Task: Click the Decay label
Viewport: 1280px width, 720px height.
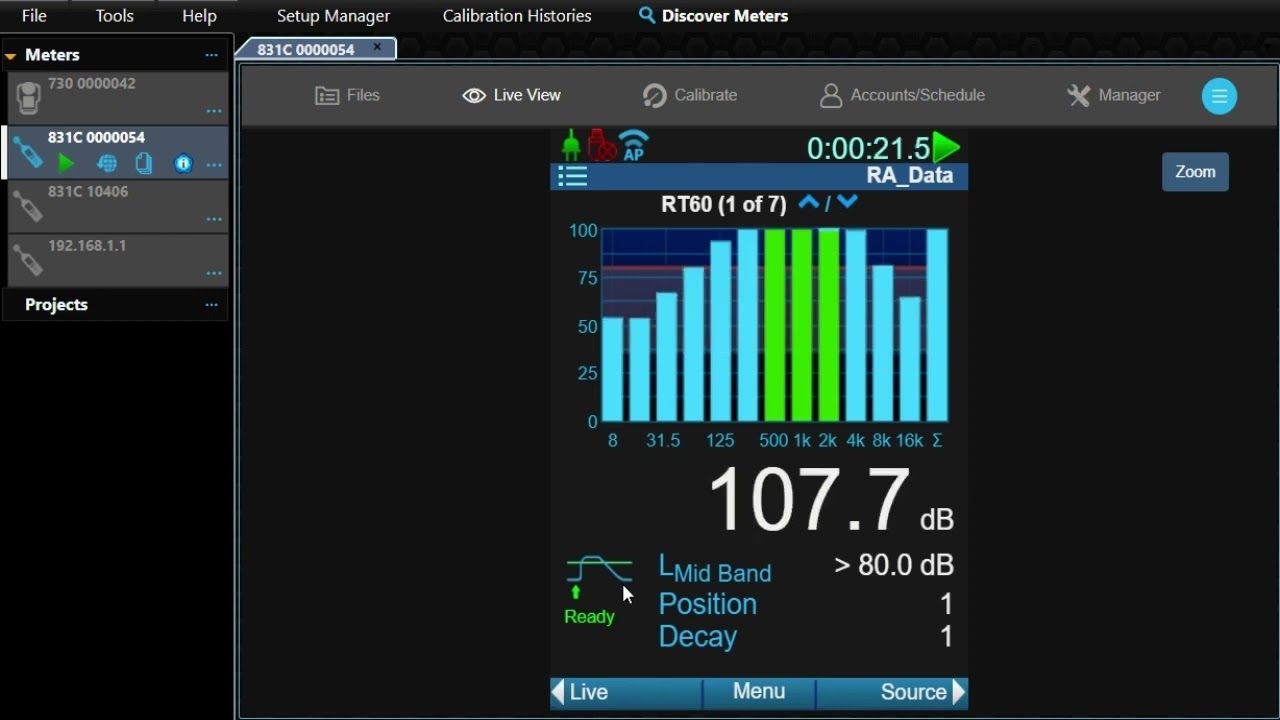Action: click(x=698, y=637)
